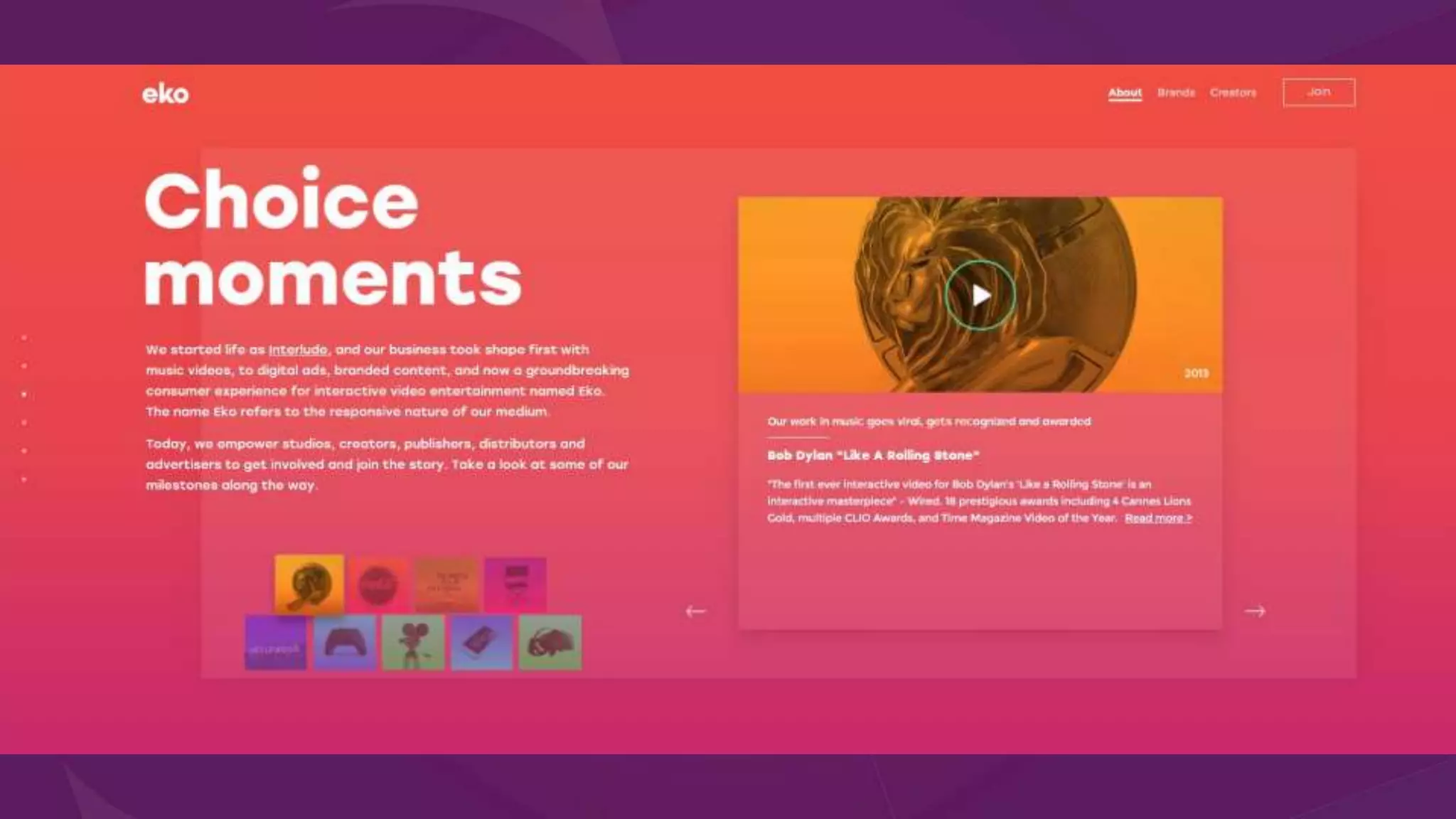The height and width of the screenshot is (819, 1456).
Task: Open the About nav item
Action: tap(1125, 92)
